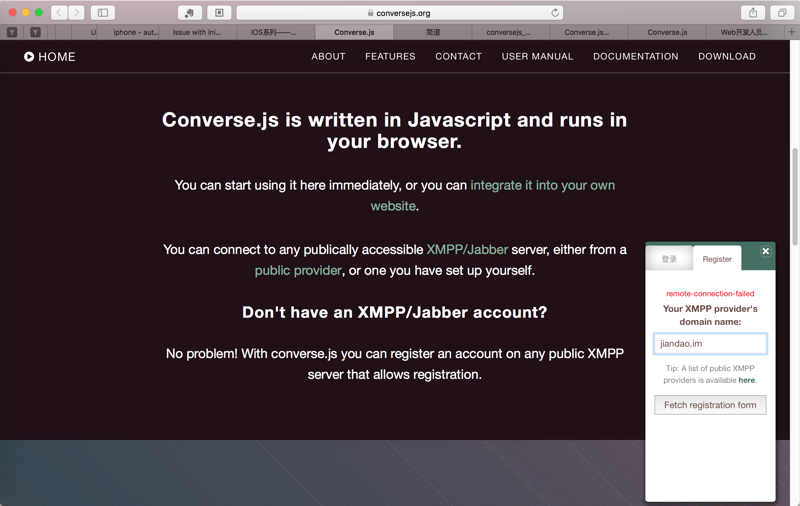Click the 'Don't have an XMPP/Jabber account?' heading
800x506 pixels.
[394, 312]
